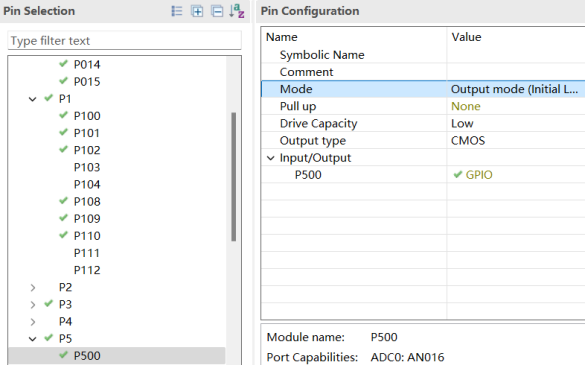Image resolution: width=586 pixels, height=365 pixels.
Task: Select pin P103
Action: coord(87,168)
